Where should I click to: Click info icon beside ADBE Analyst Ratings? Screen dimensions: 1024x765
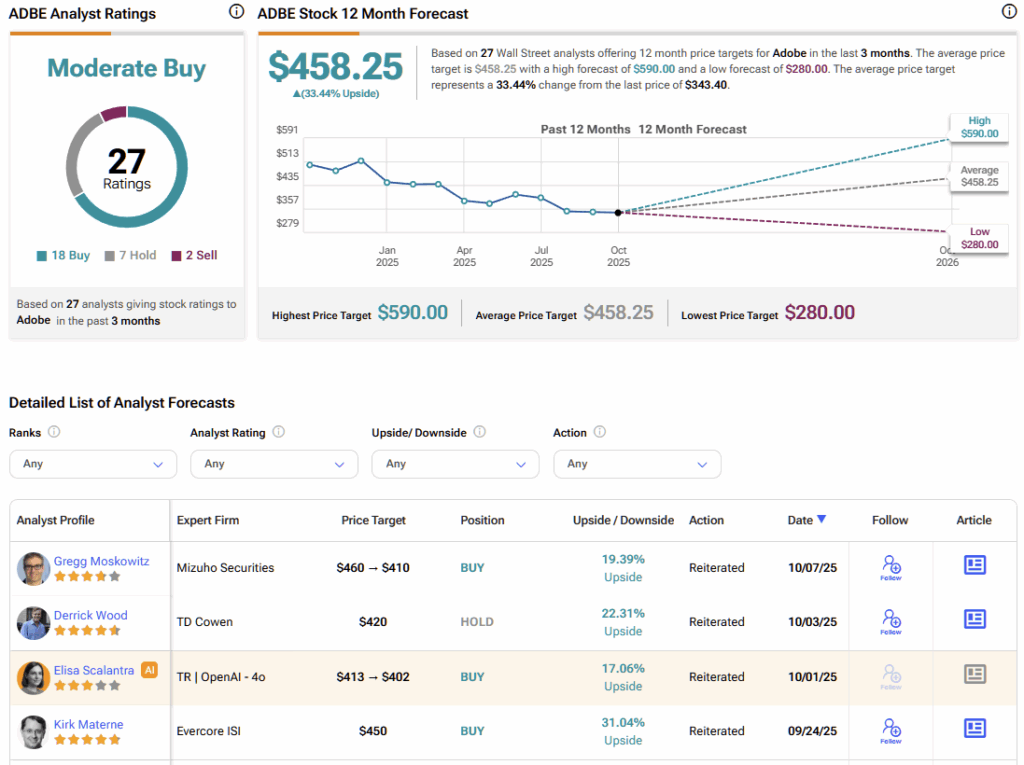tap(236, 12)
